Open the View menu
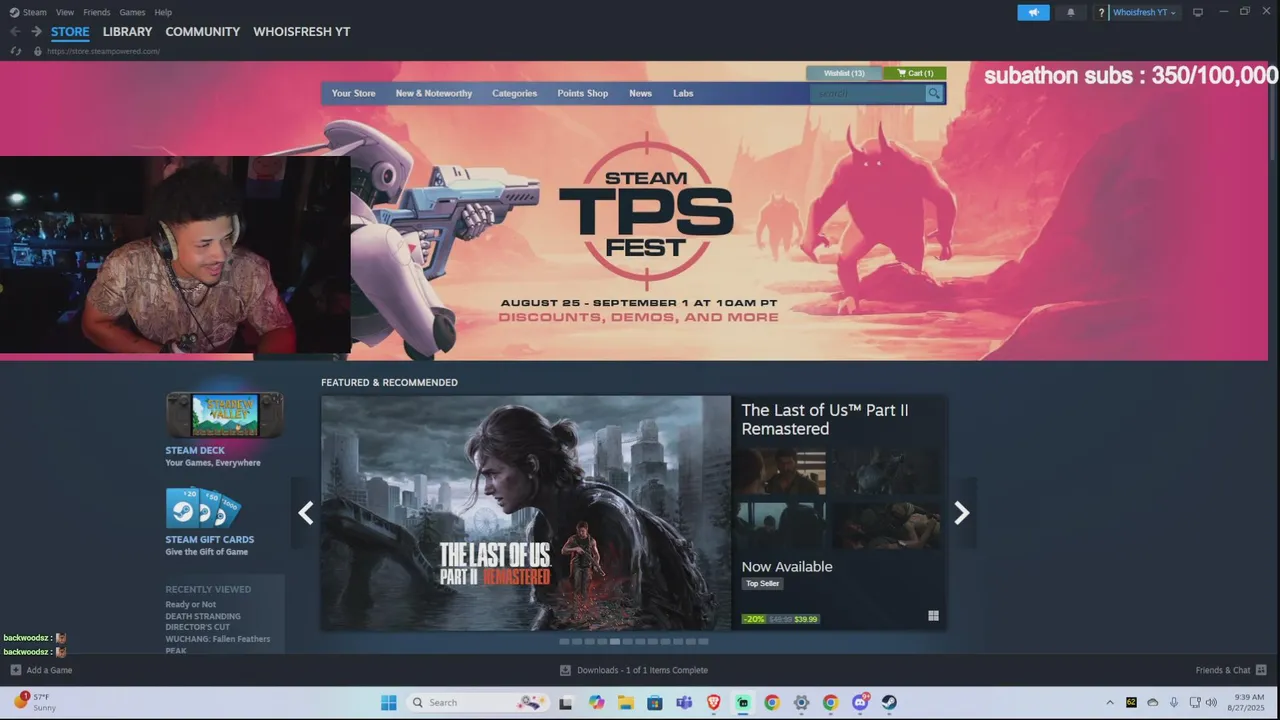 65,12
